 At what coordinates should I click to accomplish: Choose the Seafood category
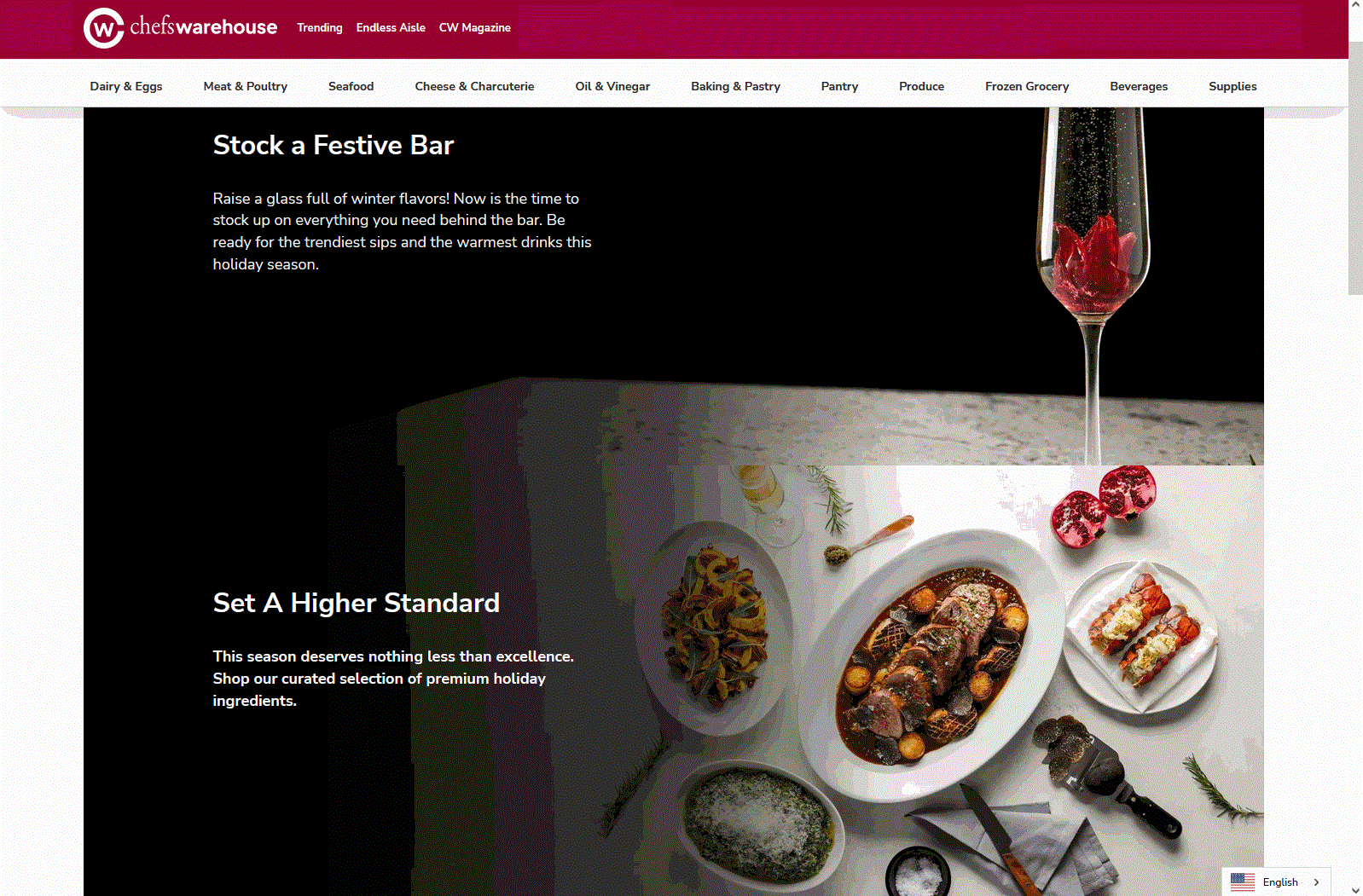(351, 86)
